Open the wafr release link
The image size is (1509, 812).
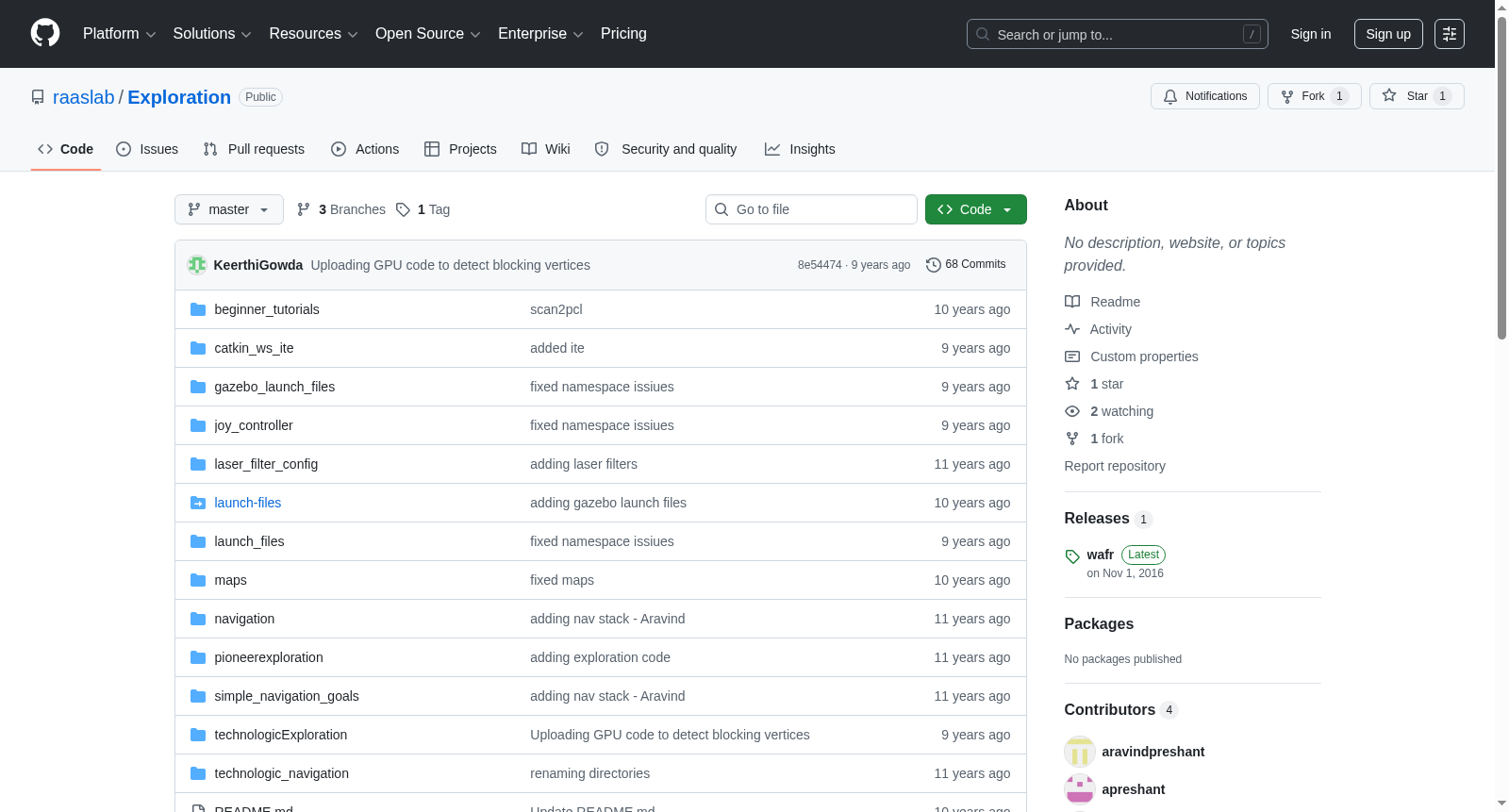(1101, 555)
